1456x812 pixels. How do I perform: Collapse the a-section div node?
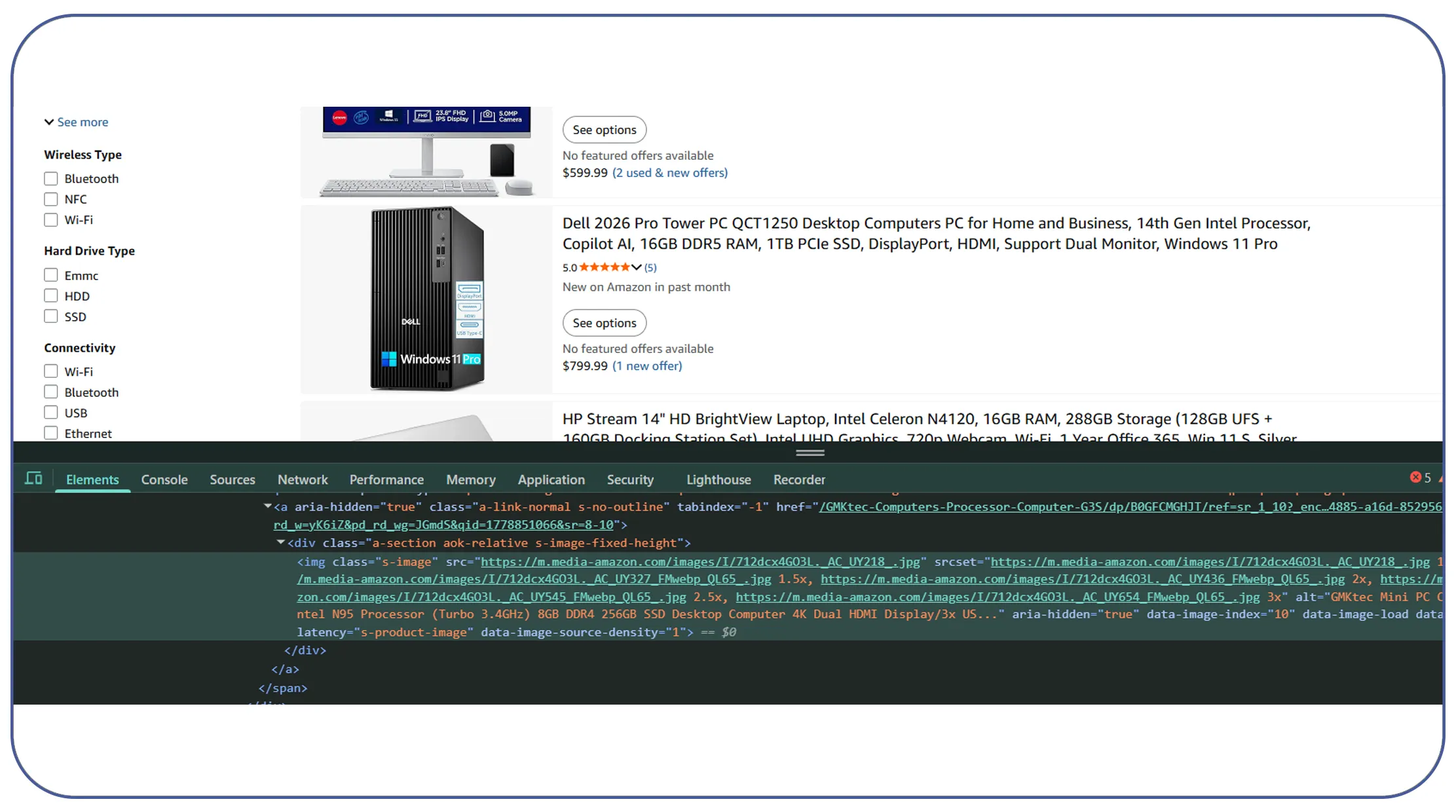pos(280,542)
